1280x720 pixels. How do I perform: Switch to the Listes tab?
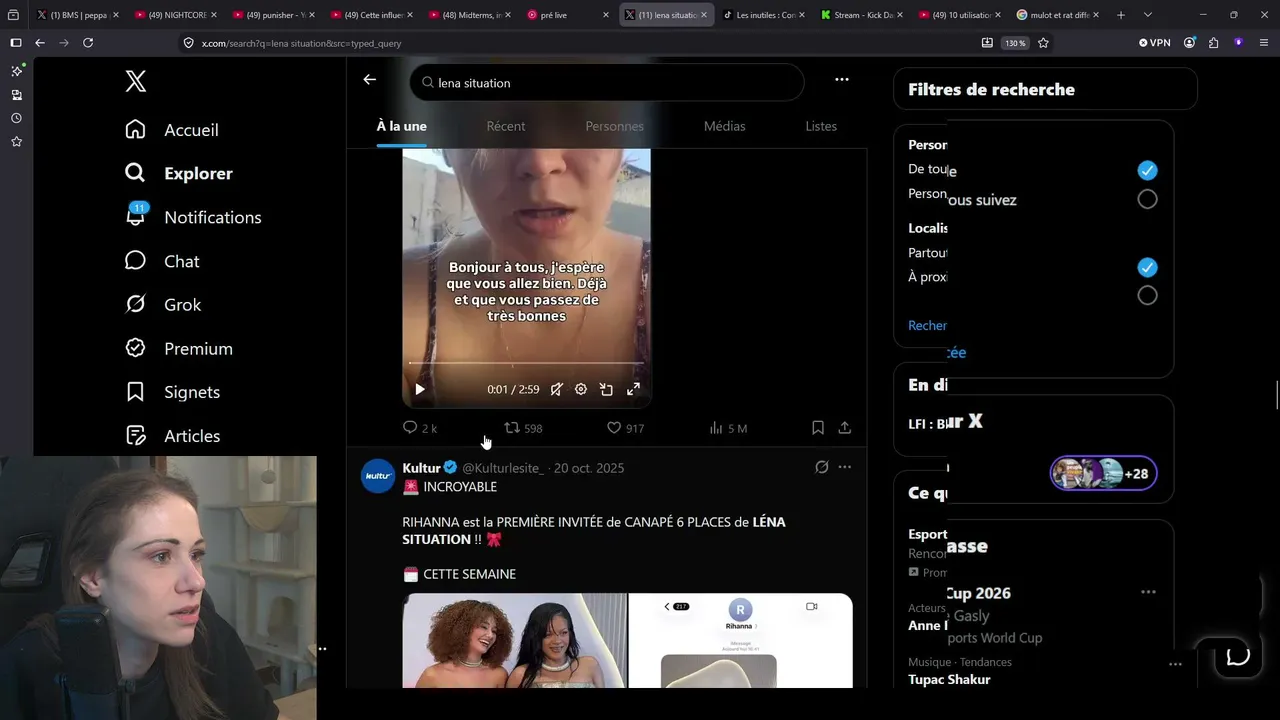coord(821,126)
